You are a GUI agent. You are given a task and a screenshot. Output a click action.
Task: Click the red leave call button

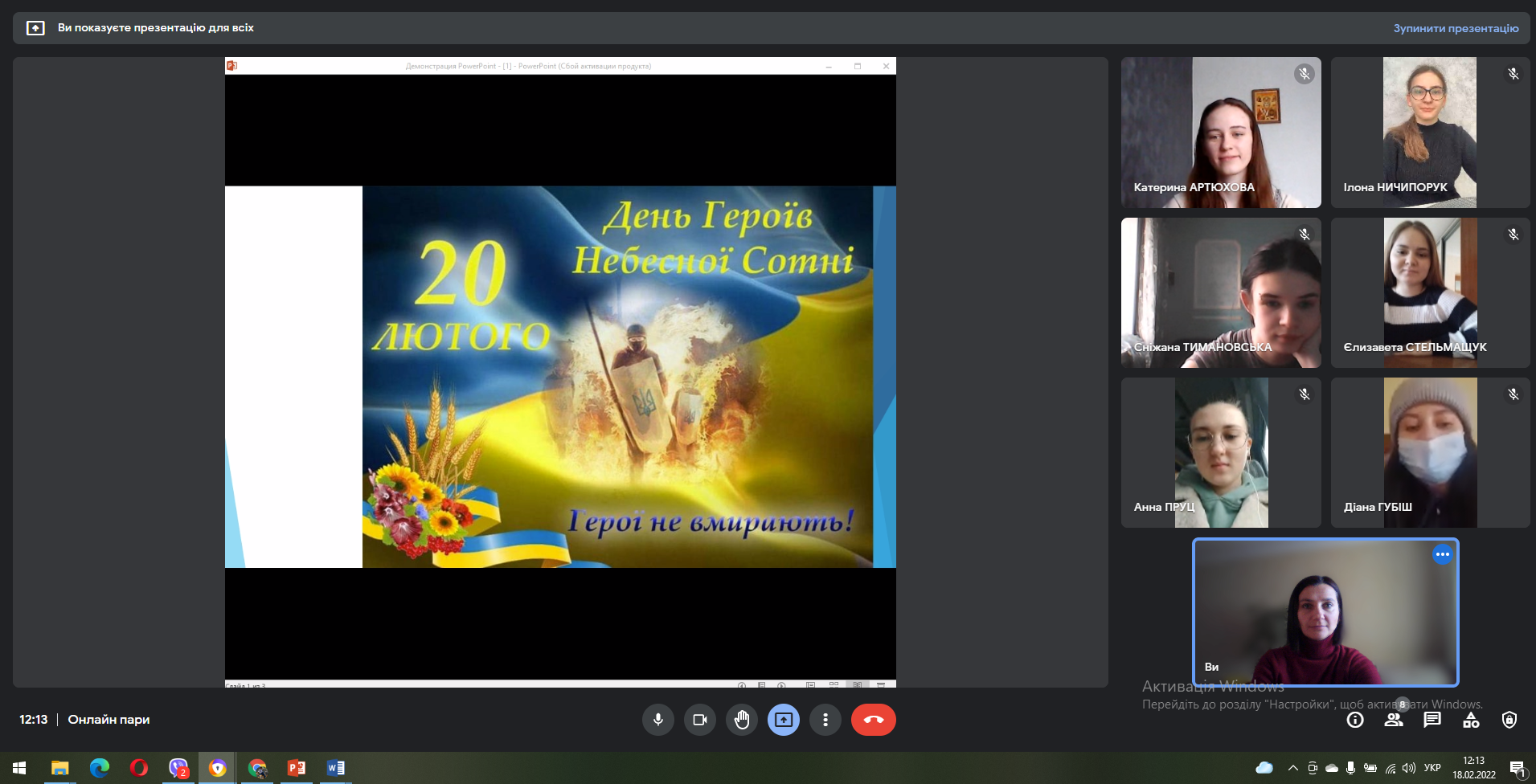click(873, 720)
